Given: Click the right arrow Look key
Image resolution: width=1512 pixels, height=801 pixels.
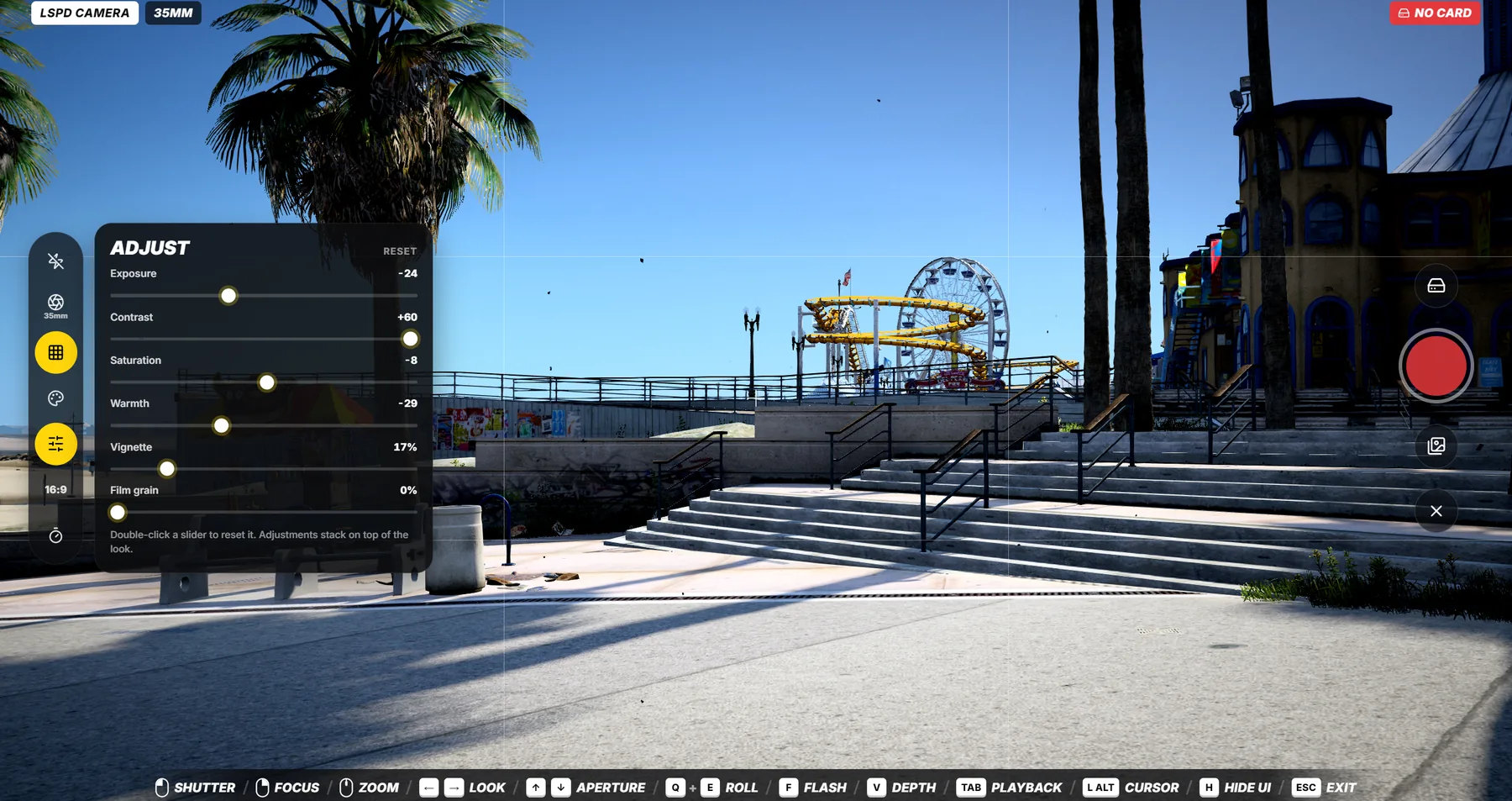Looking at the screenshot, I should tap(454, 788).
